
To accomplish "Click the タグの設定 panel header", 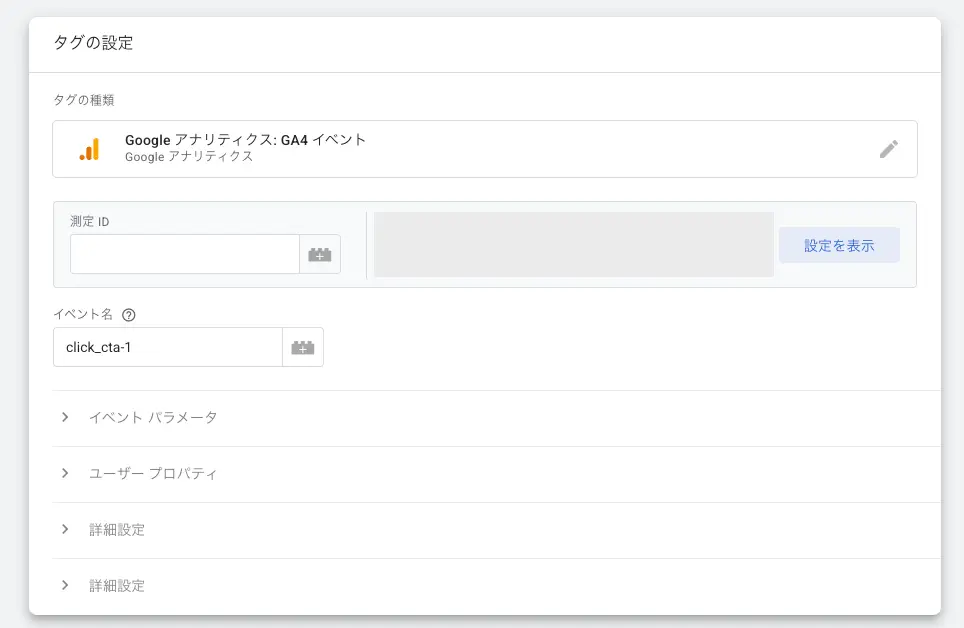I will pyautogui.click(x=93, y=43).
